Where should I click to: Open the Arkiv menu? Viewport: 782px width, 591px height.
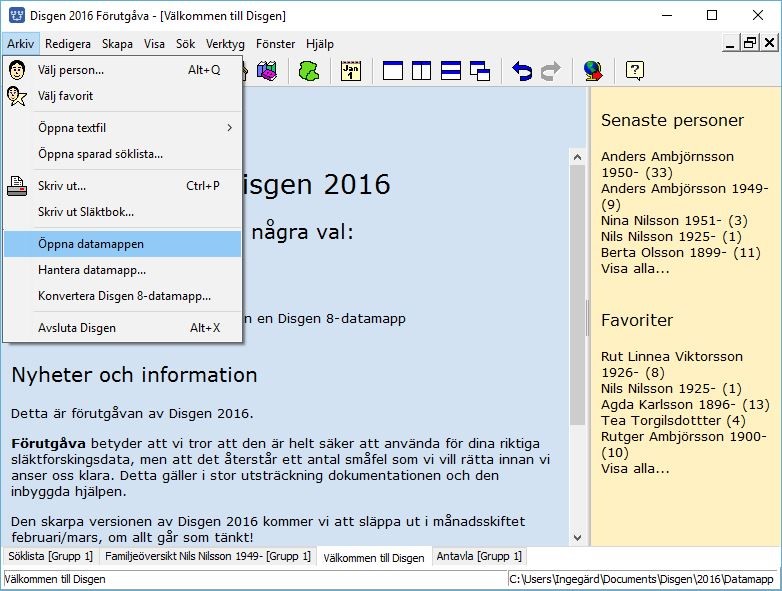(x=20, y=44)
